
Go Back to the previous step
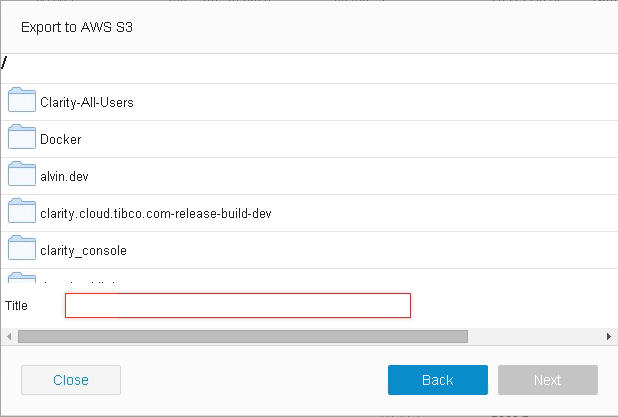[438, 380]
